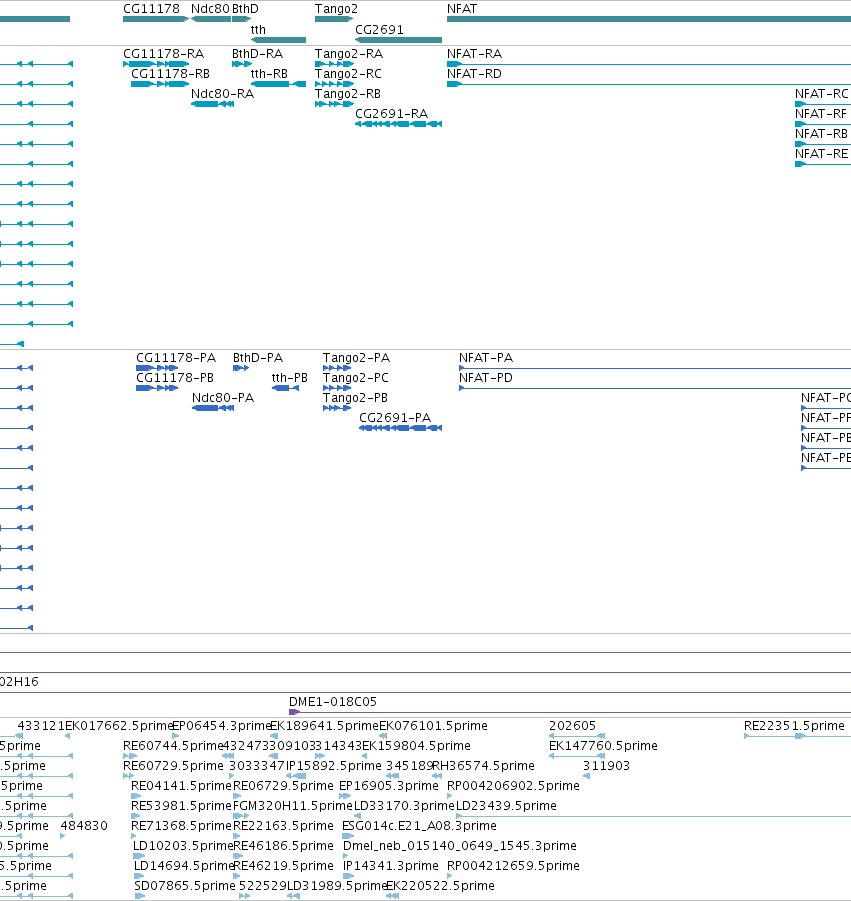The width and height of the screenshot is (851, 901).
Task: Open transcript CG11178-RA
Action: coord(156,64)
